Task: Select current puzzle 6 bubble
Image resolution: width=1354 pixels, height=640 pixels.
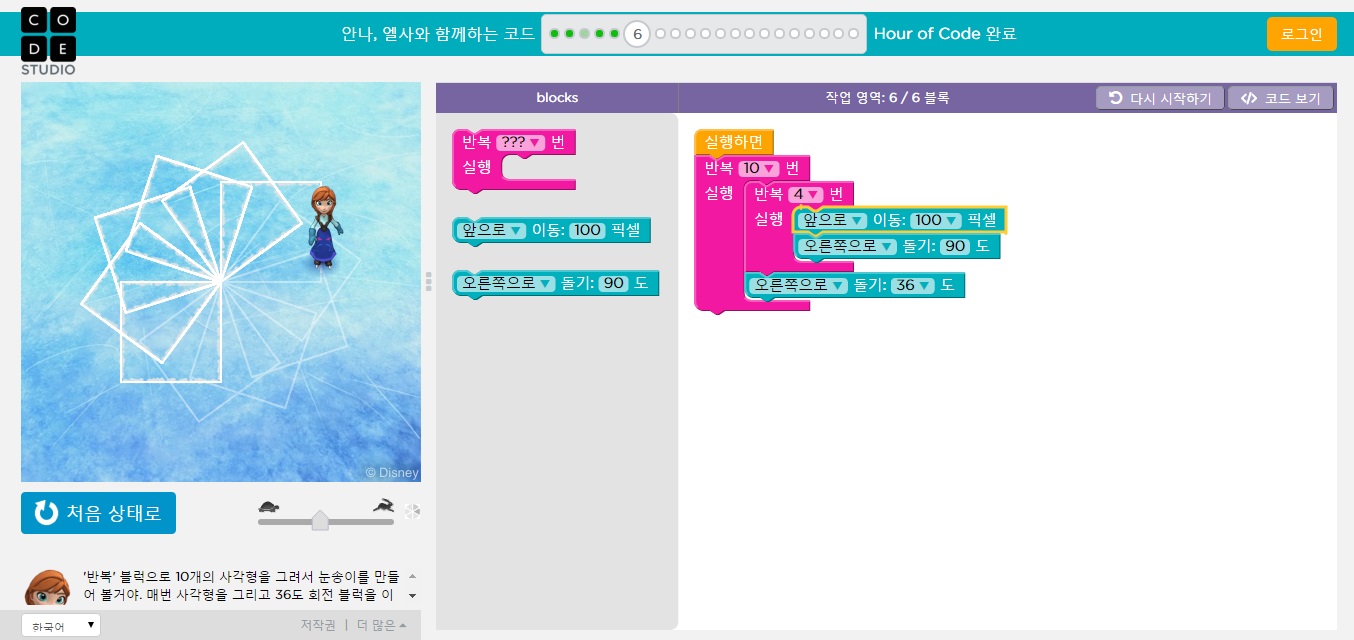Action: click(637, 34)
